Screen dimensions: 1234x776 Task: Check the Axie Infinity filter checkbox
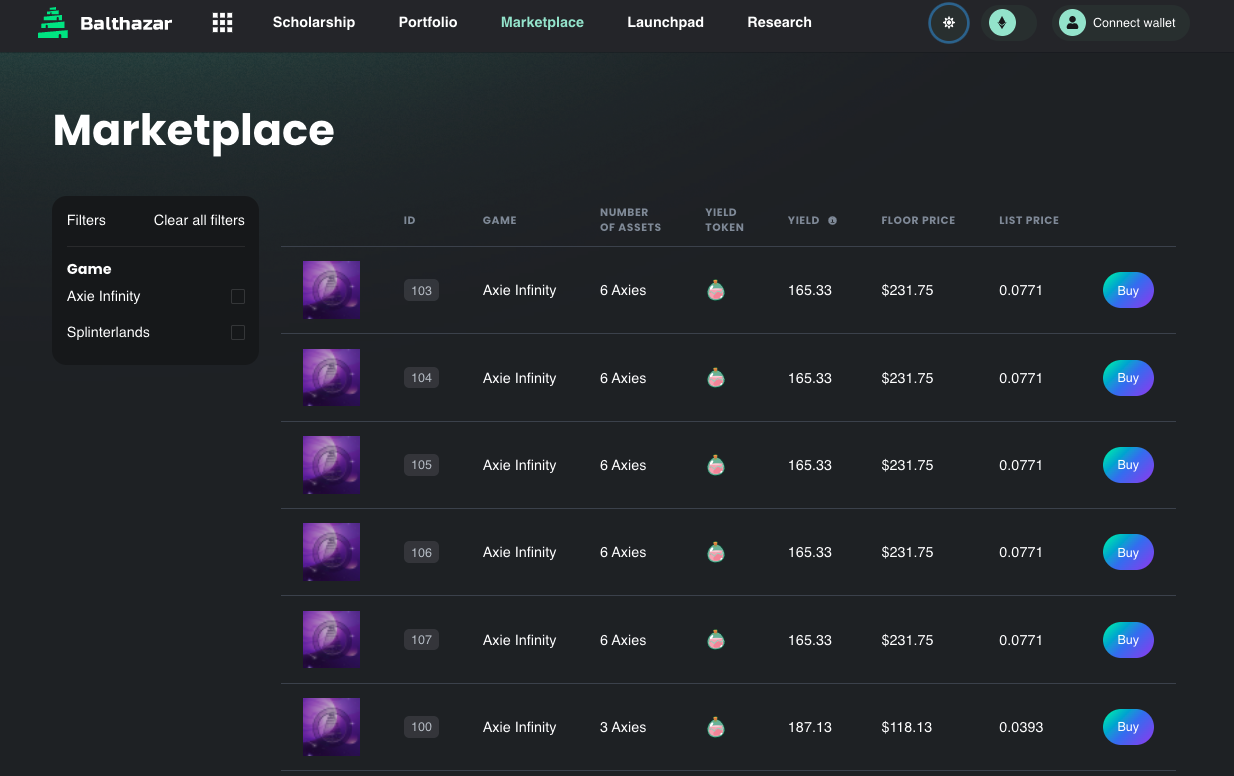pyautogui.click(x=238, y=296)
